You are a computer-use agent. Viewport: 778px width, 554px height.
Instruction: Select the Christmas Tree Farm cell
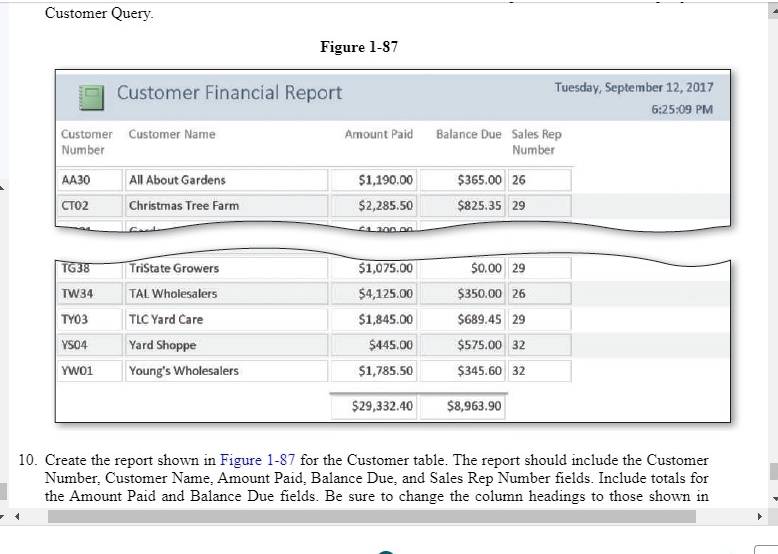(x=226, y=206)
